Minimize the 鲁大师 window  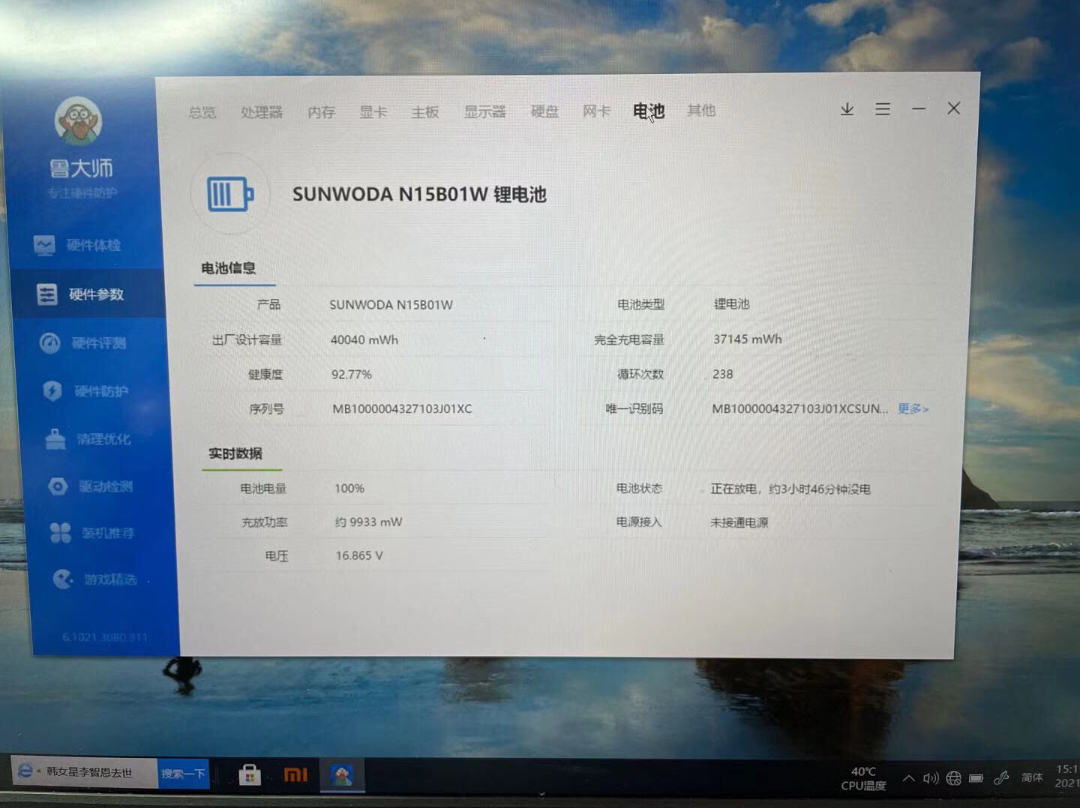(919, 109)
